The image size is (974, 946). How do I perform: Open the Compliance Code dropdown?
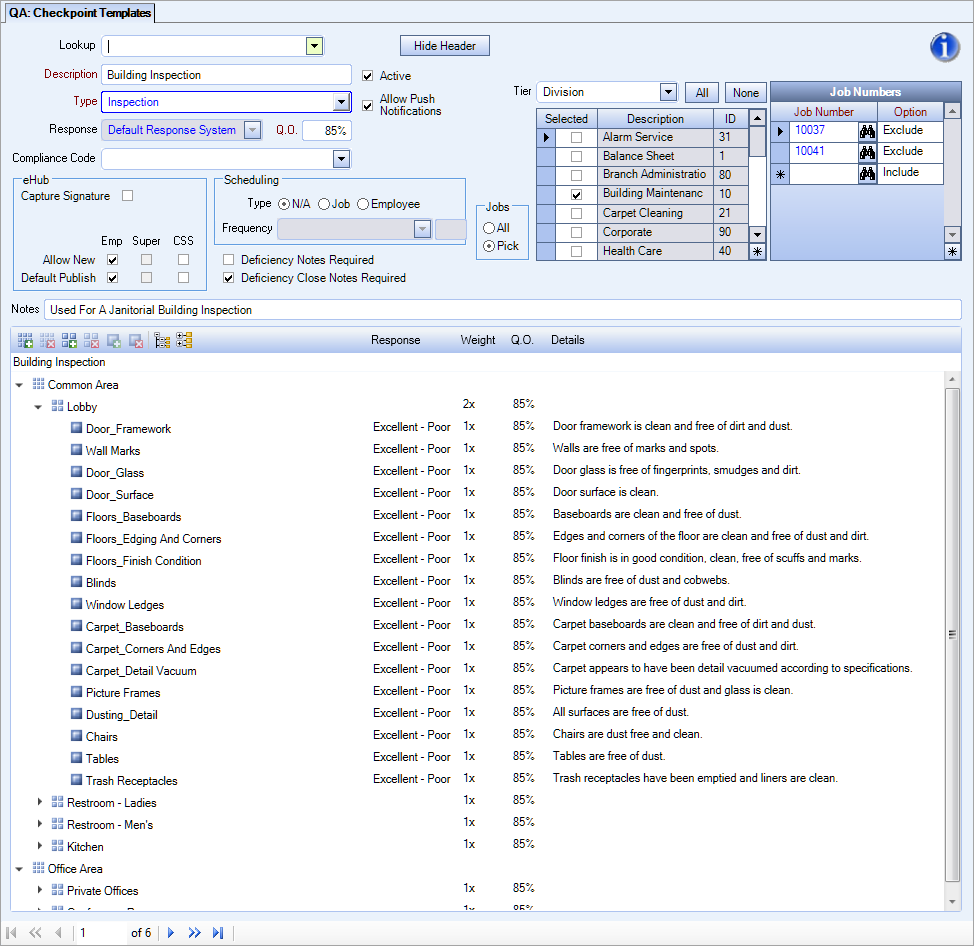click(x=341, y=158)
